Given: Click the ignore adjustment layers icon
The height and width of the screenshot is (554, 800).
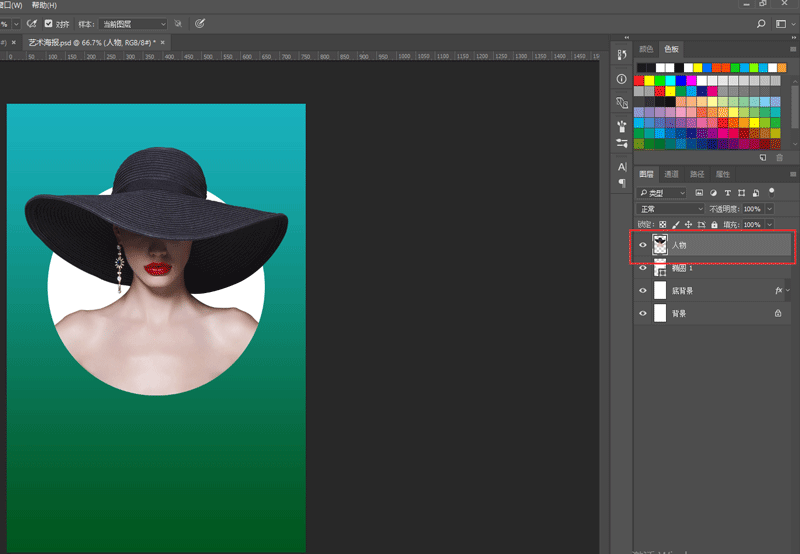Looking at the screenshot, I should pyautogui.click(x=178, y=23).
